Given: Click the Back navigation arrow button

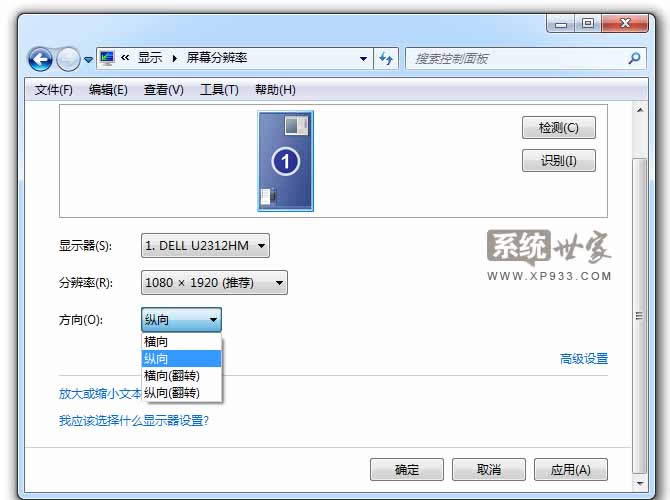Looking at the screenshot, I should point(40,59).
